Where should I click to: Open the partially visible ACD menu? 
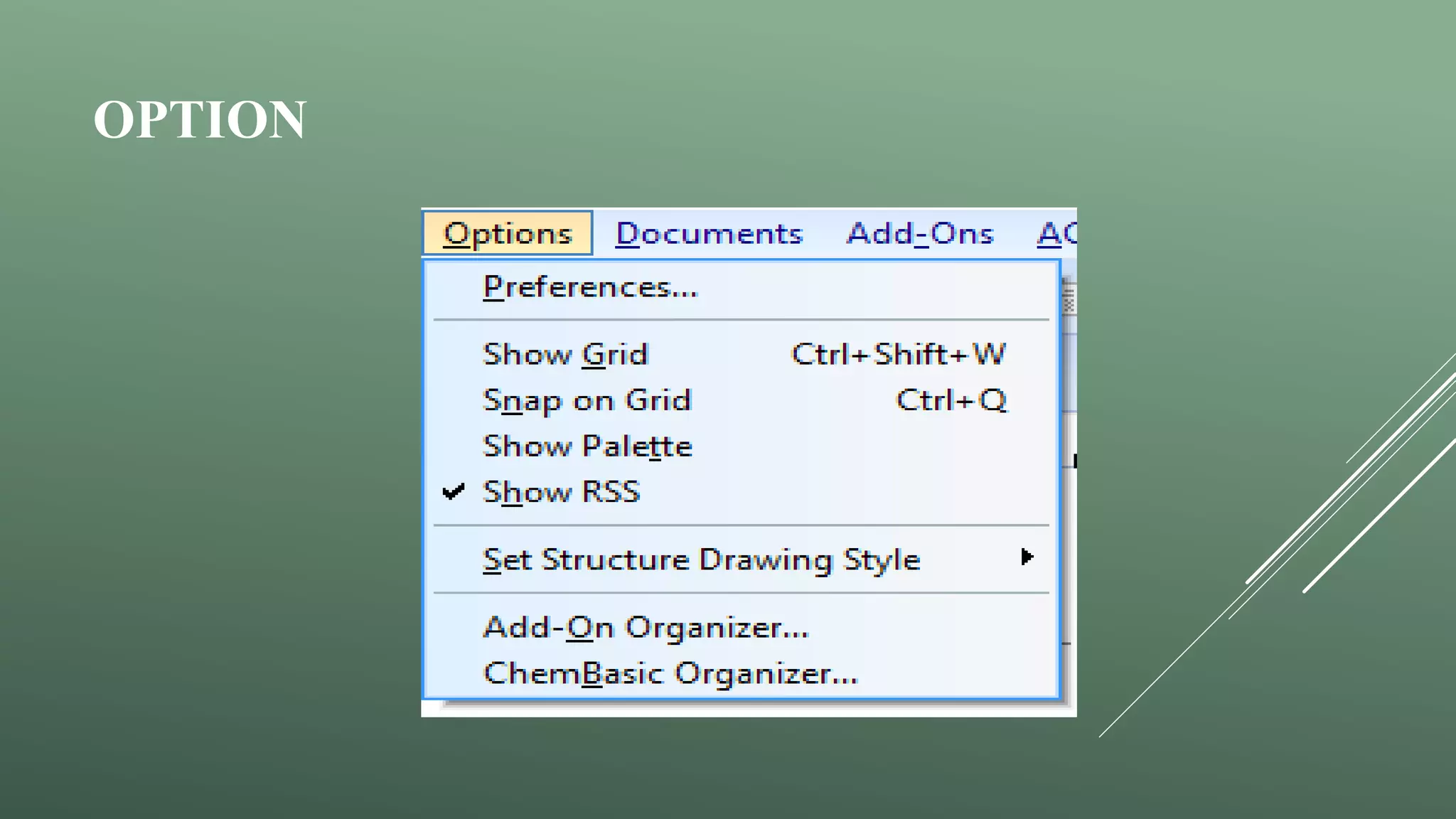tap(1056, 233)
